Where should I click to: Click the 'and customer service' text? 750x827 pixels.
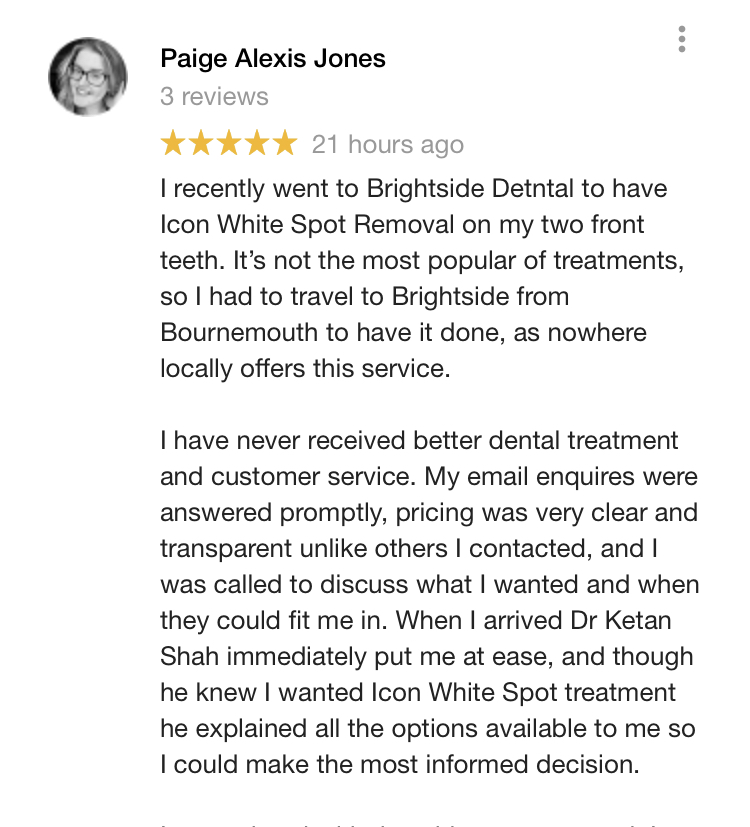pyautogui.click(x=285, y=477)
